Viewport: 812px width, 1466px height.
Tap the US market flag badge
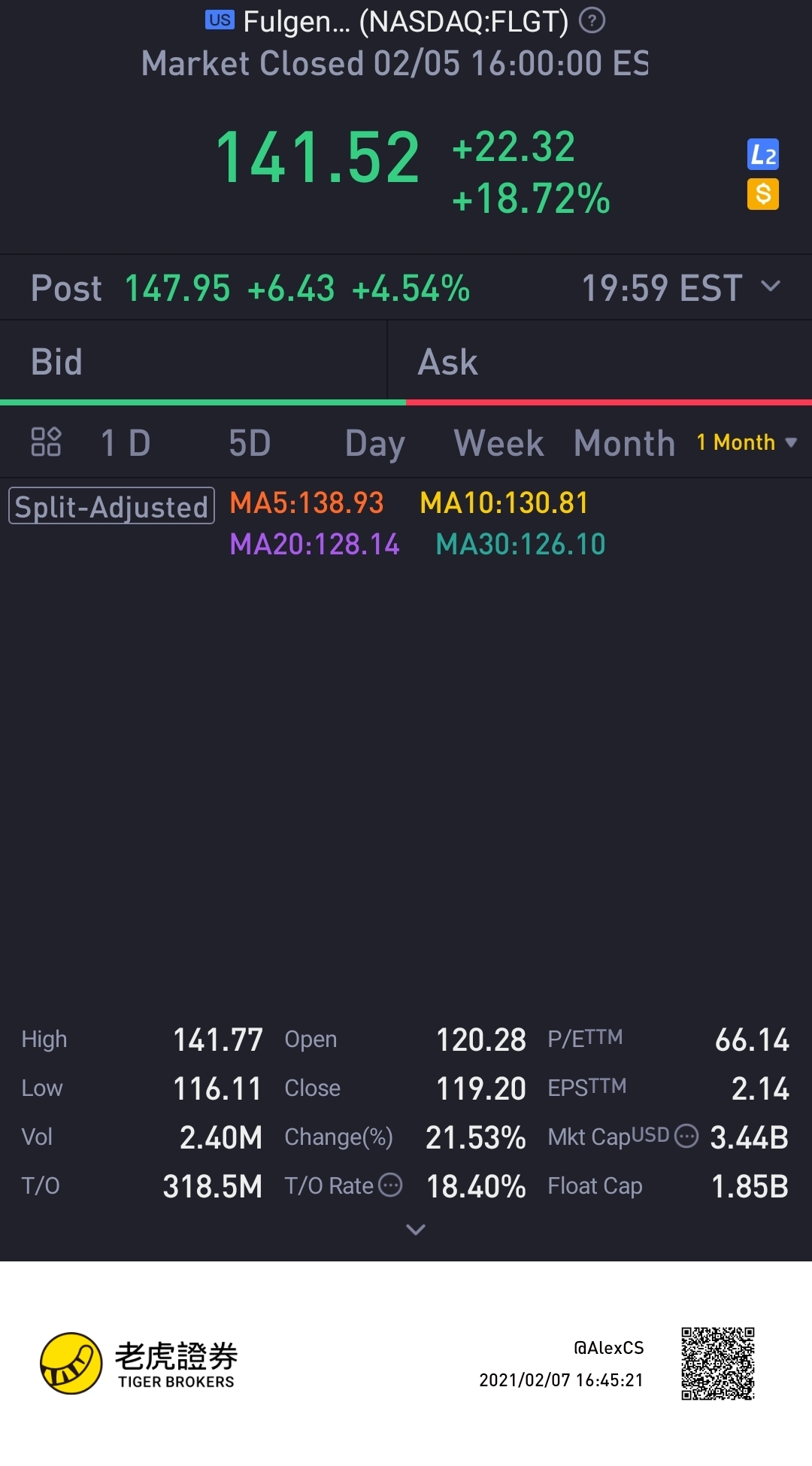(x=220, y=20)
